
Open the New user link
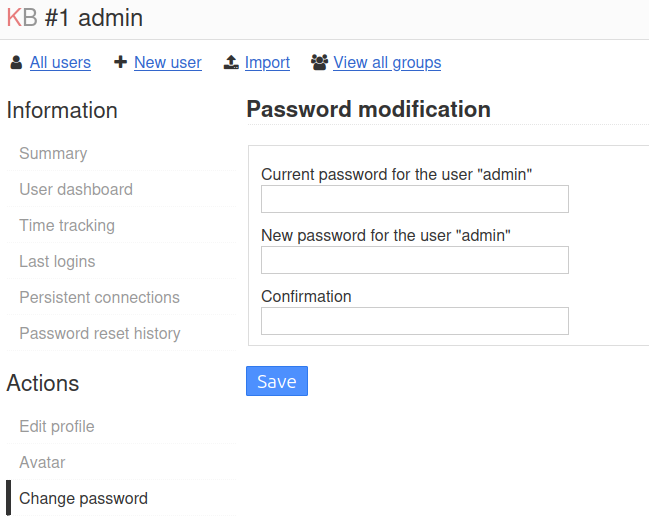coord(167,63)
